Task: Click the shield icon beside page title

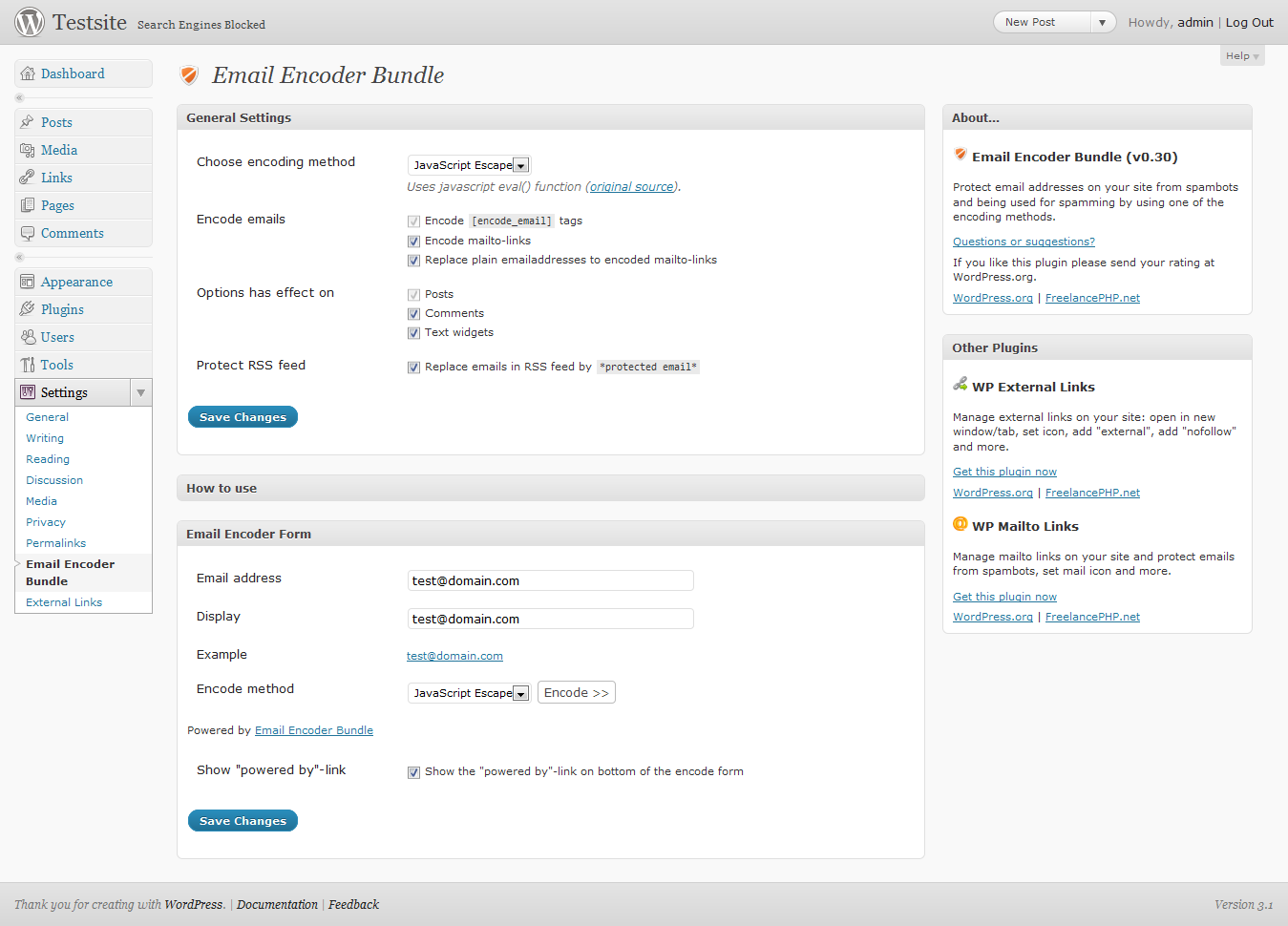Action: coord(189,75)
